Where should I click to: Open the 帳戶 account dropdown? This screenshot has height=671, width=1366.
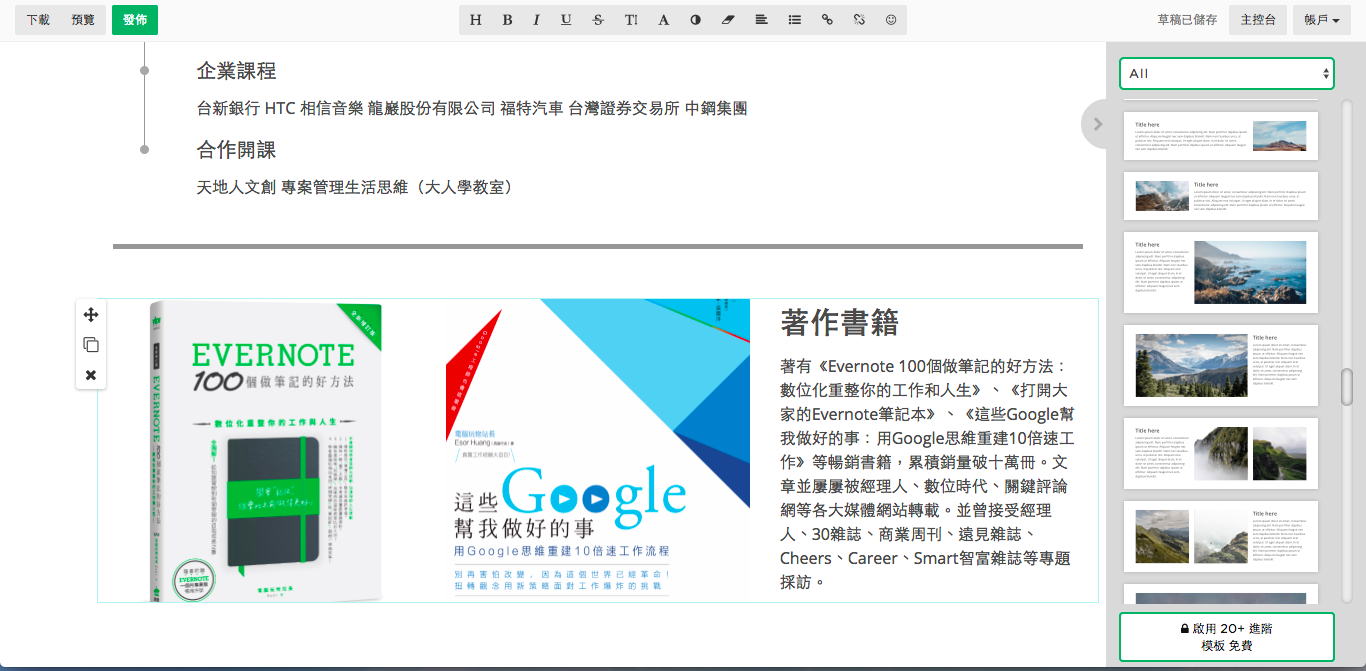(1322, 20)
